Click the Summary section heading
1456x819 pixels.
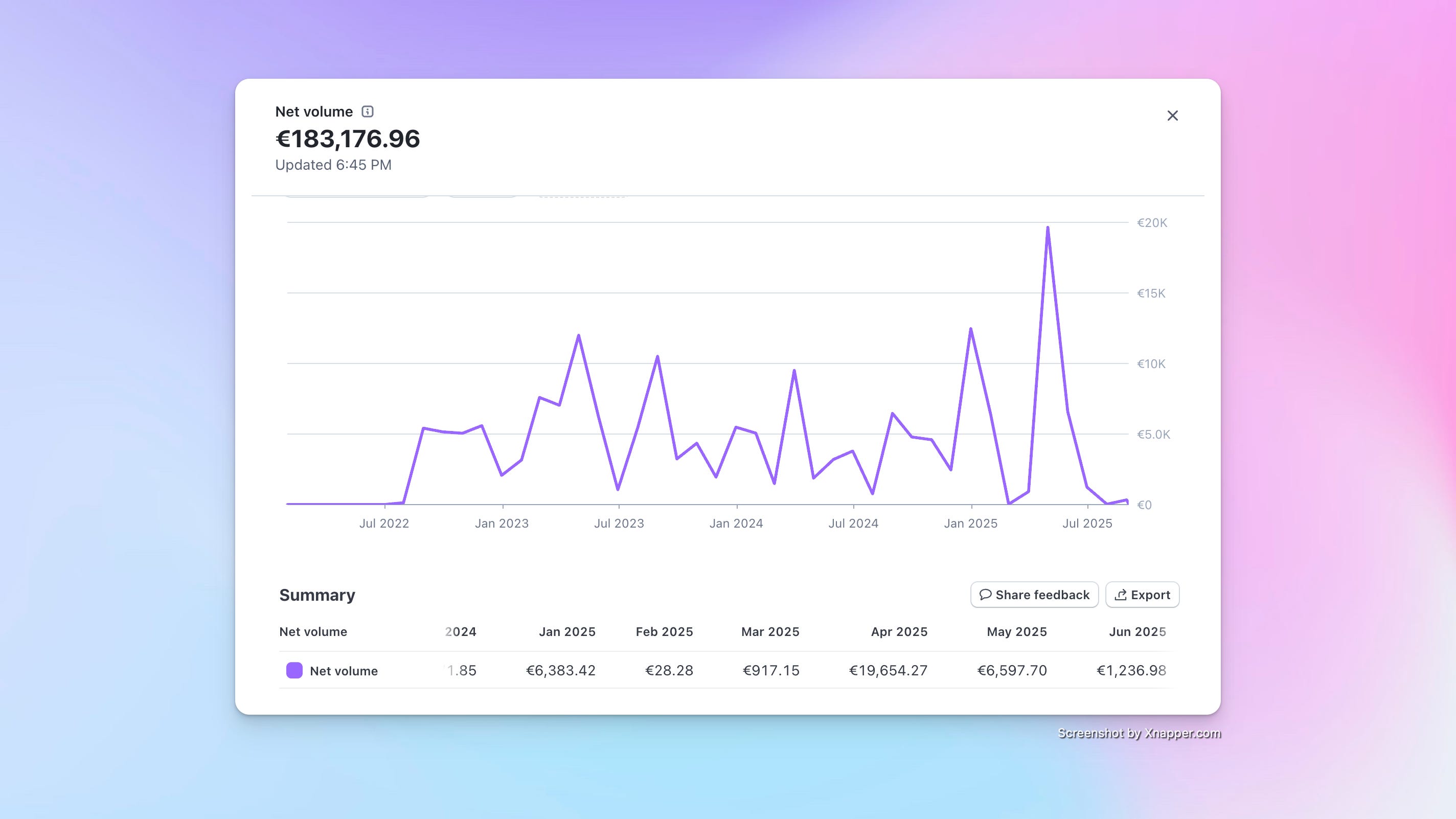tap(317, 595)
